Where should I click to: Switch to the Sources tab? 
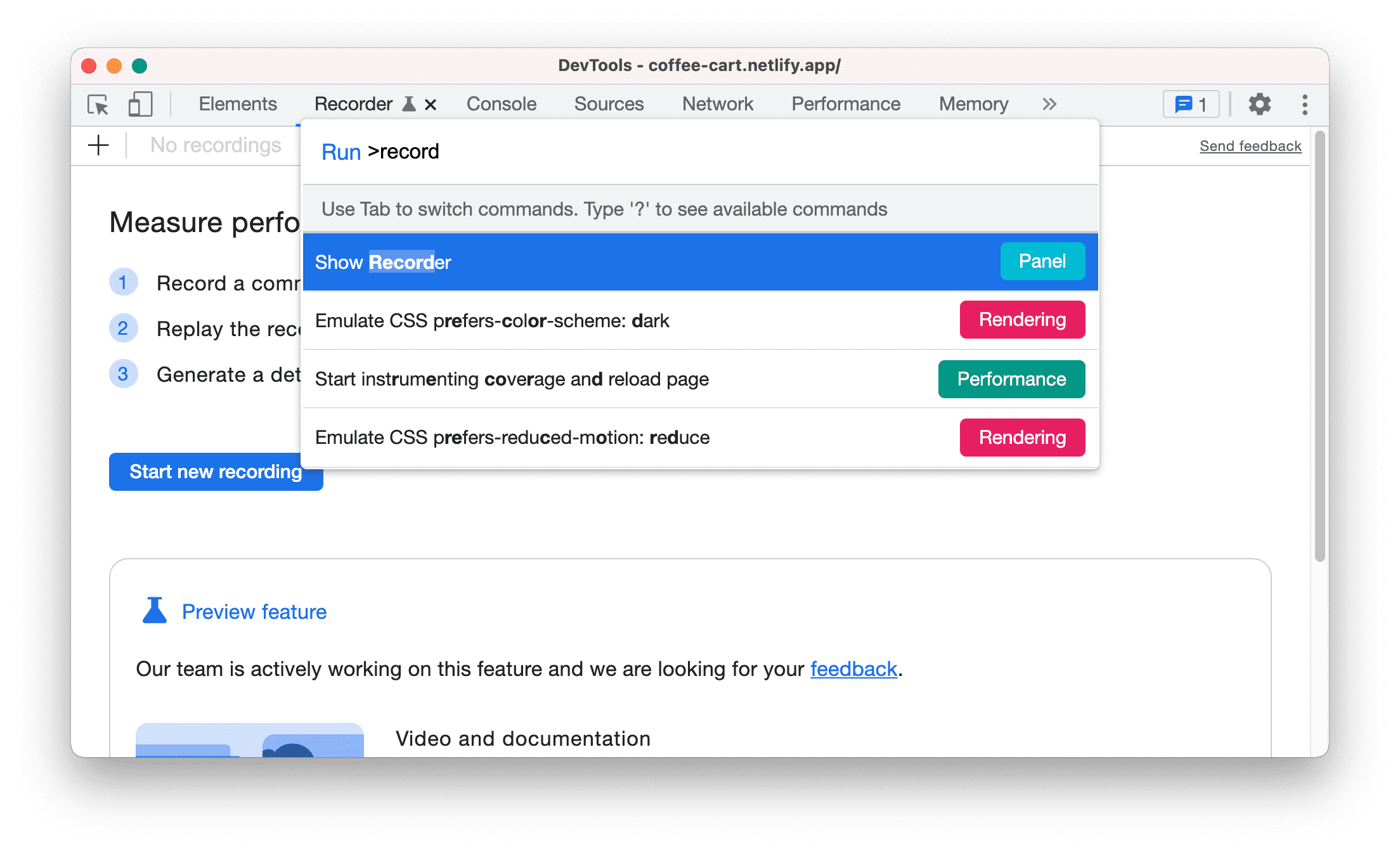[x=609, y=103]
